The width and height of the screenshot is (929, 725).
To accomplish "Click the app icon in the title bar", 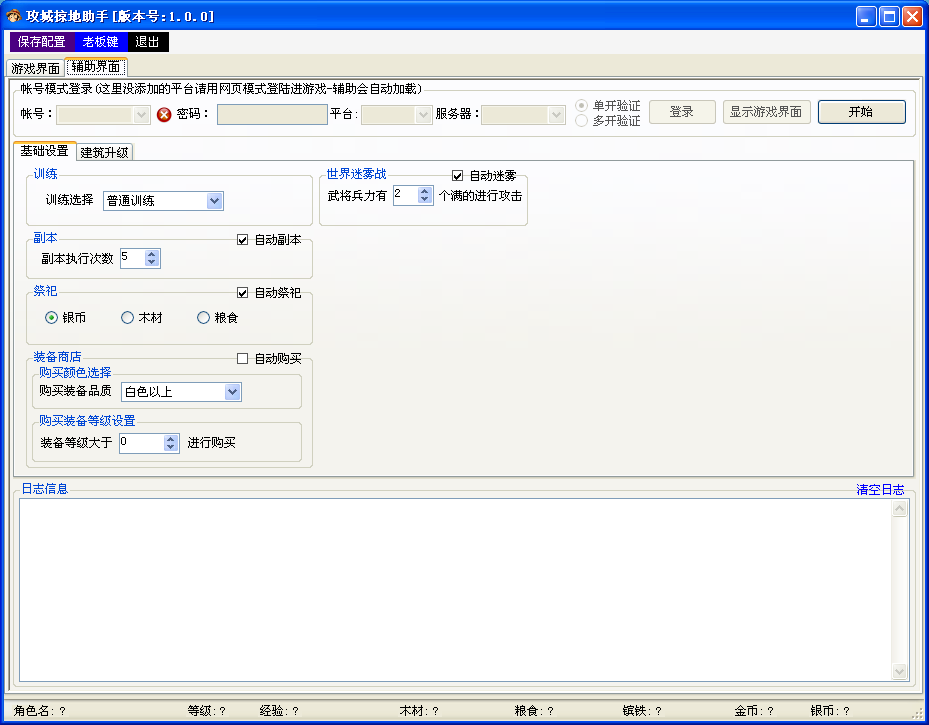I will (x=13, y=16).
